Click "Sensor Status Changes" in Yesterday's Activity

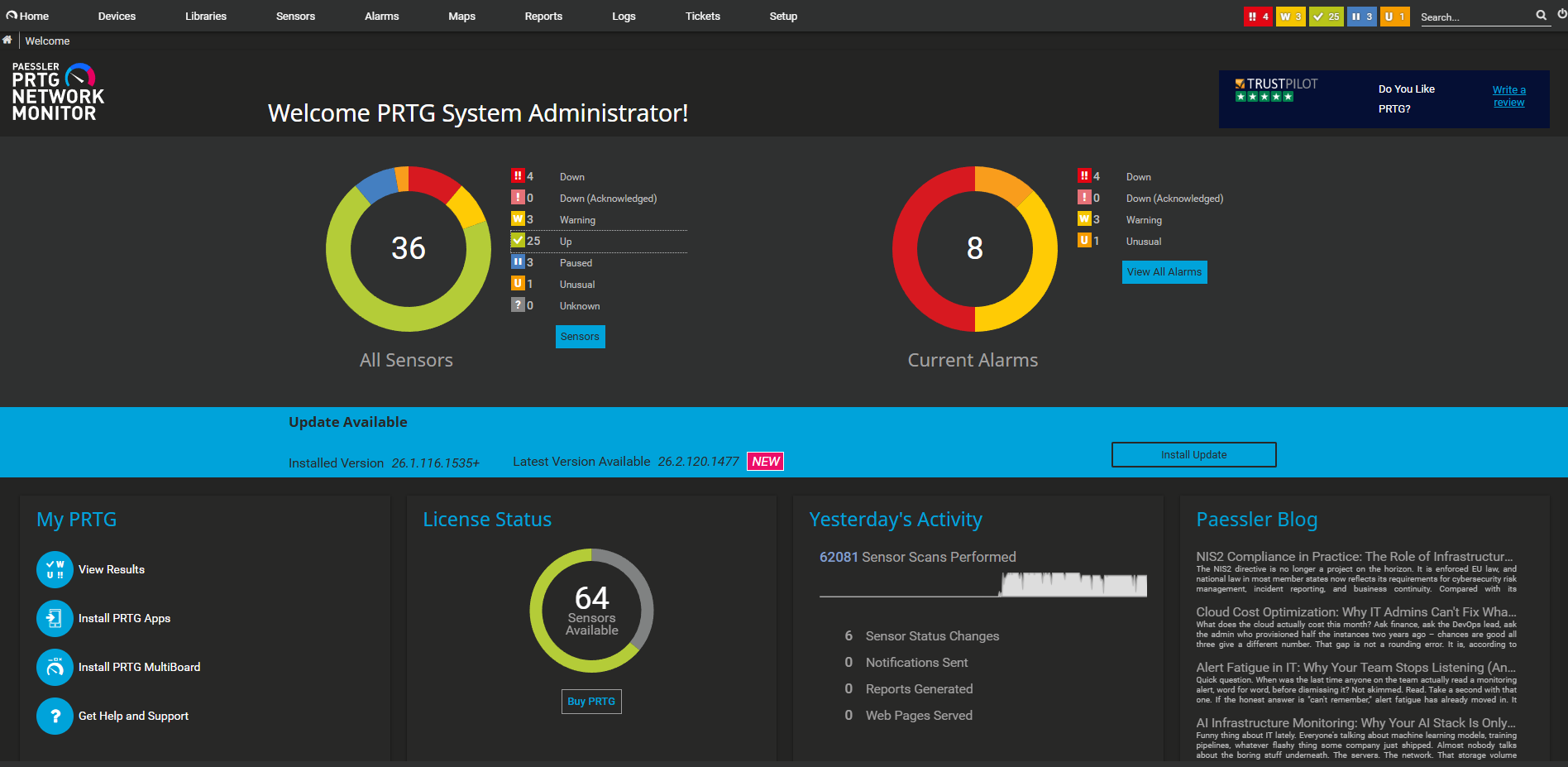[932, 636]
